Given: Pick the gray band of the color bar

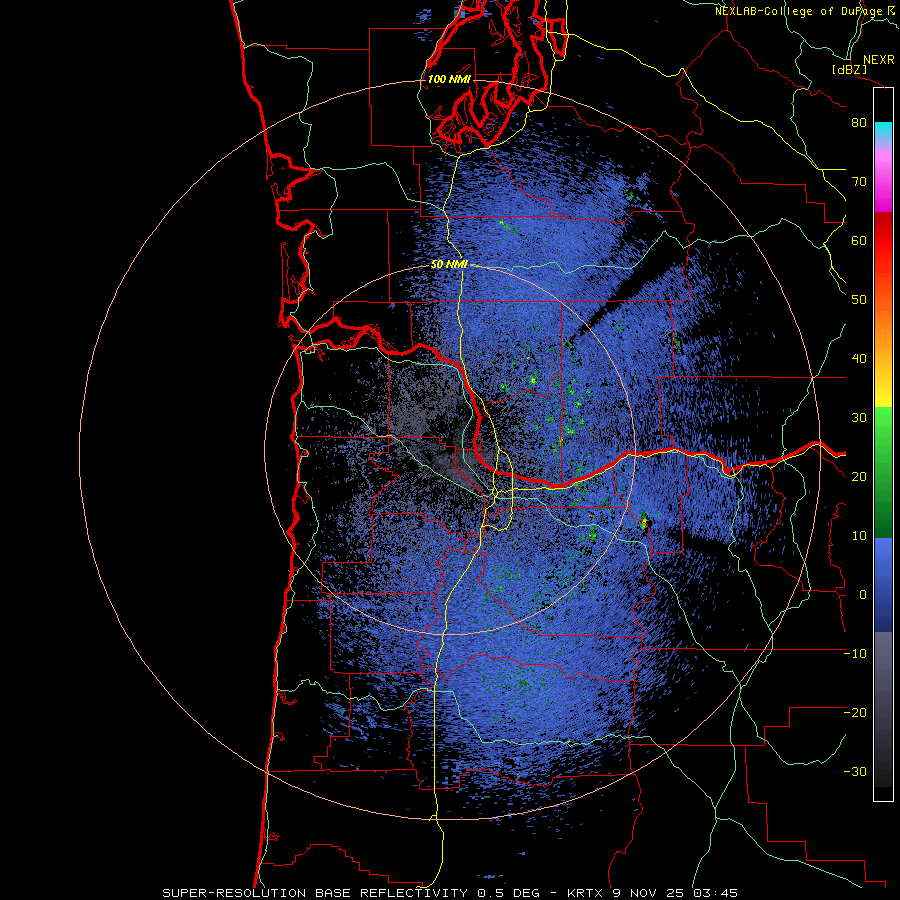Looking at the screenshot, I should (883, 709).
